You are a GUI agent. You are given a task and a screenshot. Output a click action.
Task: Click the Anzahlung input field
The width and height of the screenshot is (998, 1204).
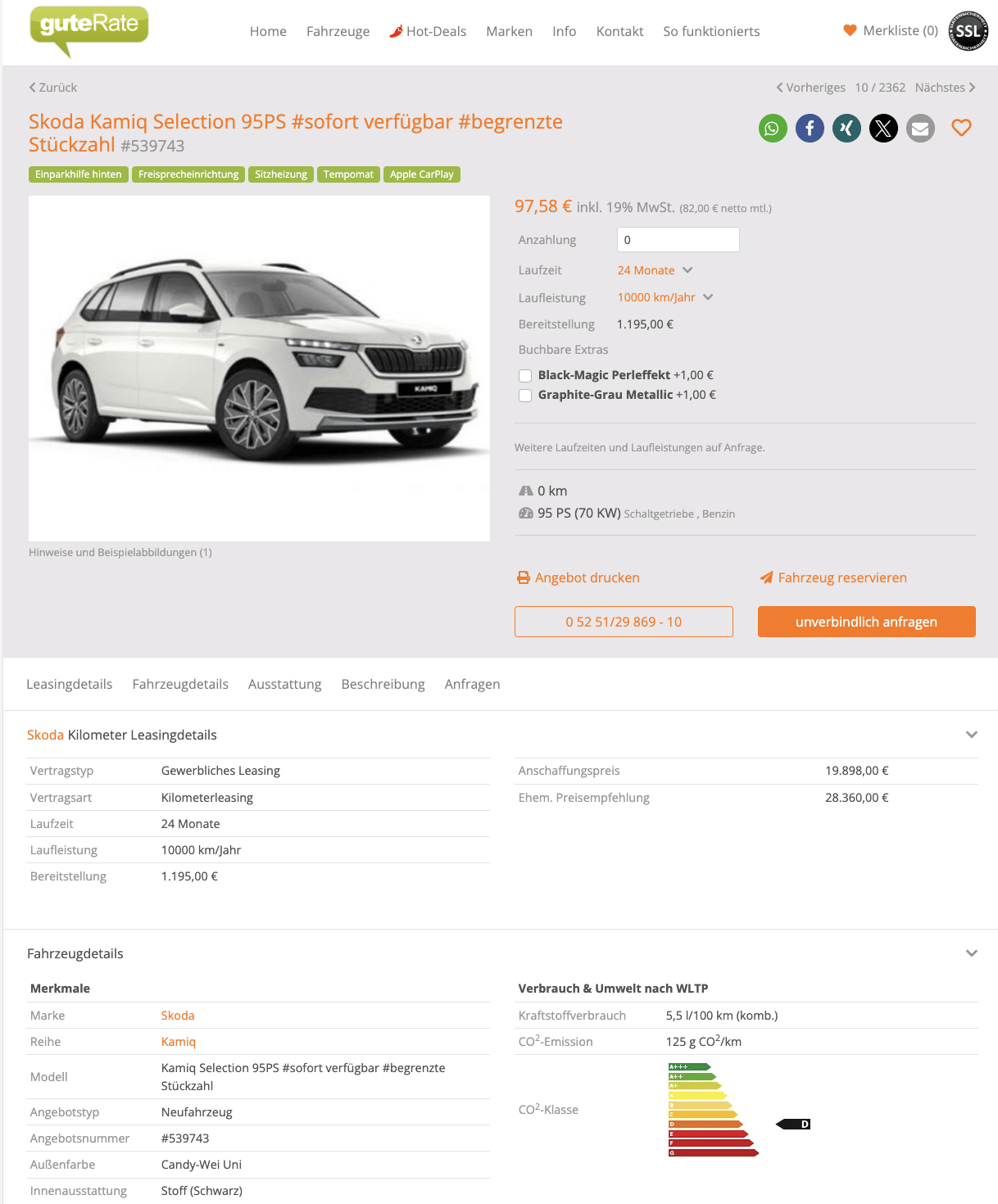(x=678, y=240)
